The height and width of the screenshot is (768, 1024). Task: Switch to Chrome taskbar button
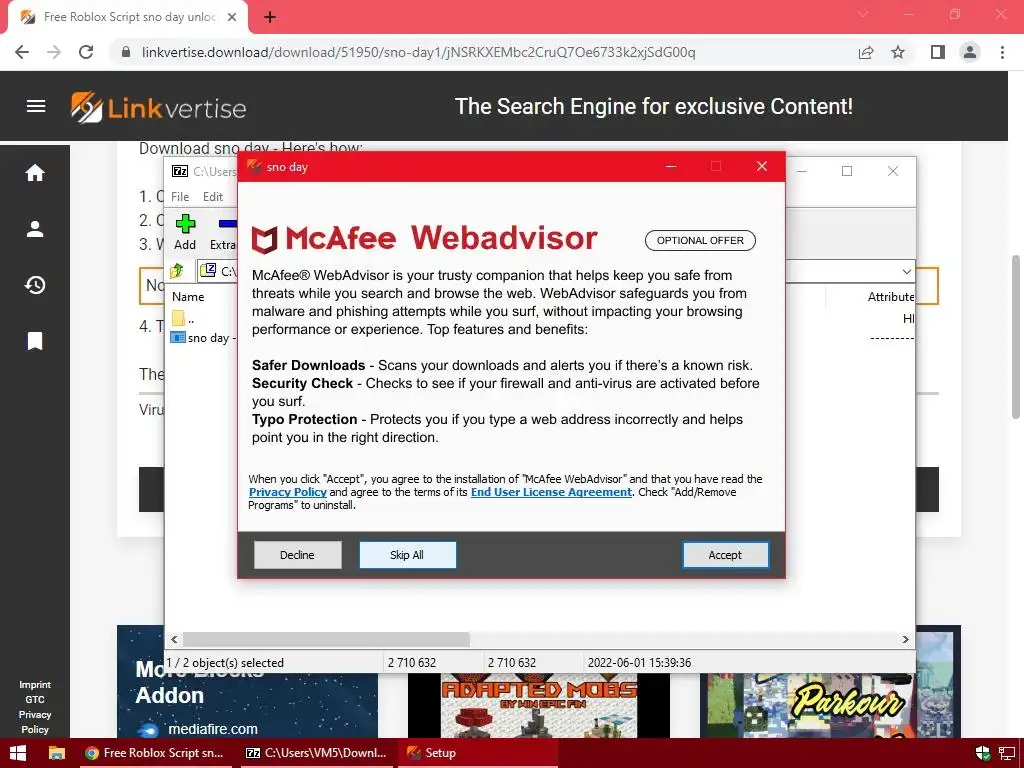tap(154, 753)
